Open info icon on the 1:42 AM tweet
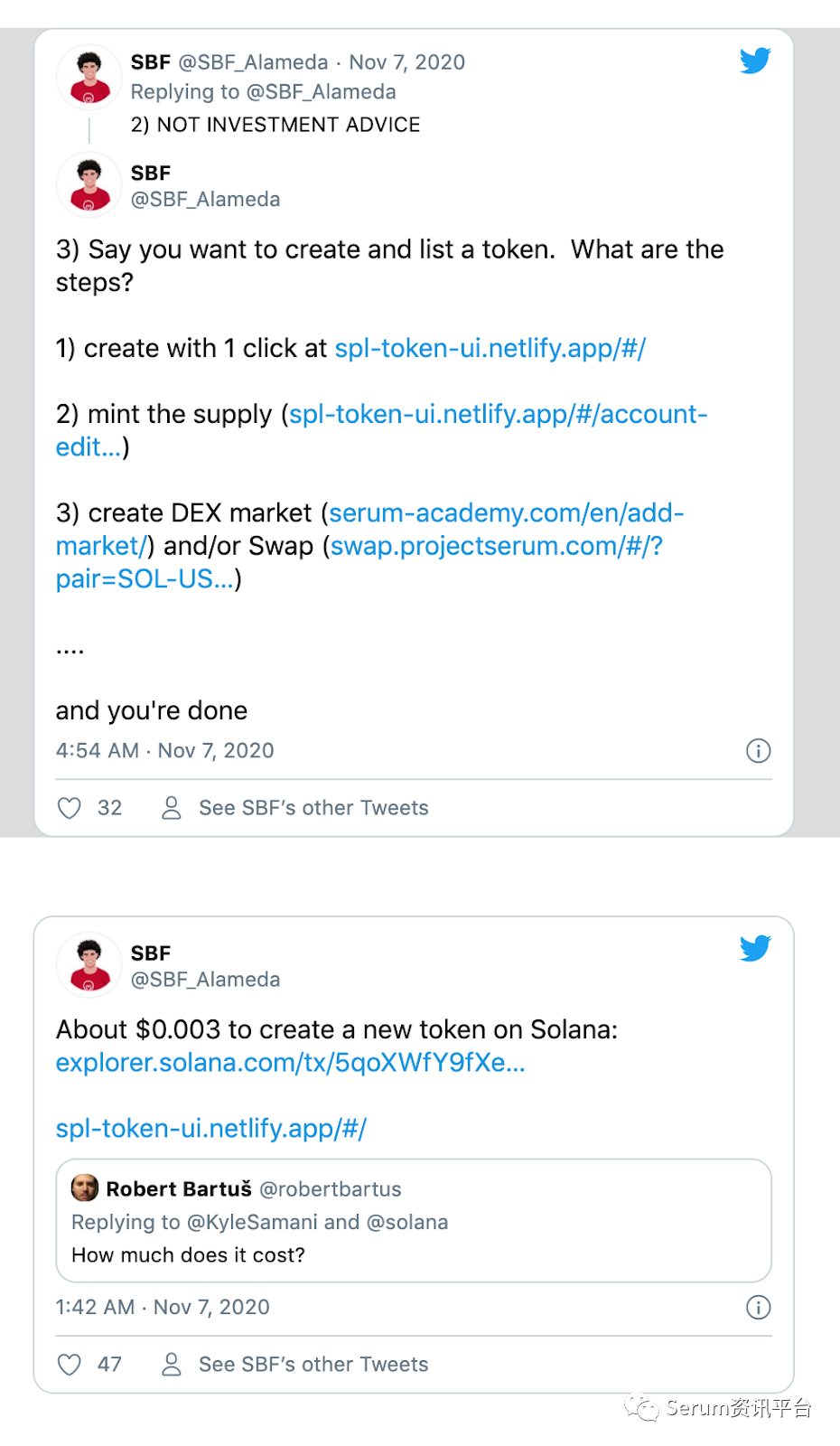Image resolution: width=840 pixels, height=1446 pixels. [759, 1308]
